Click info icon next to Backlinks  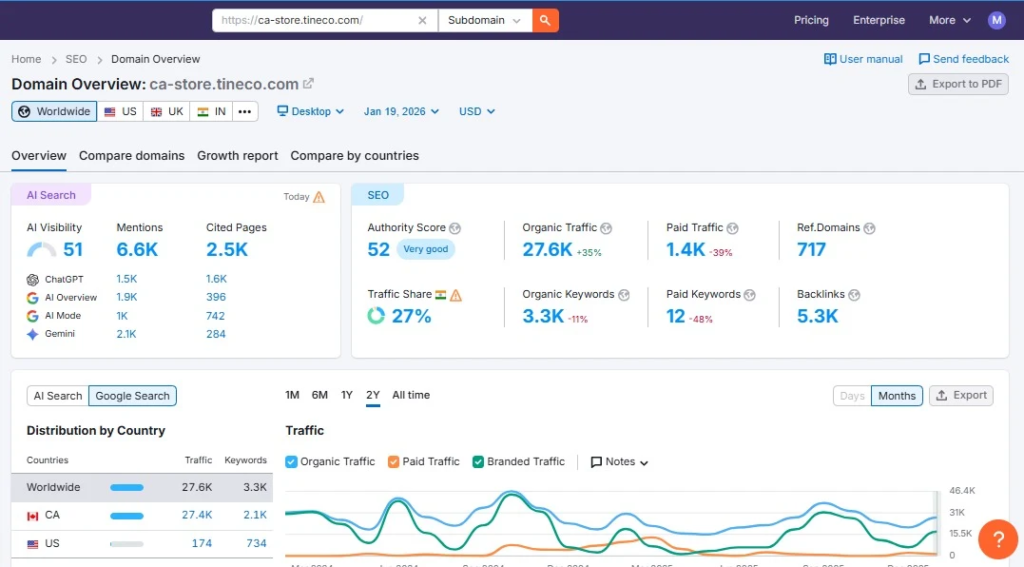pyautogui.click(x=855, y=295)
